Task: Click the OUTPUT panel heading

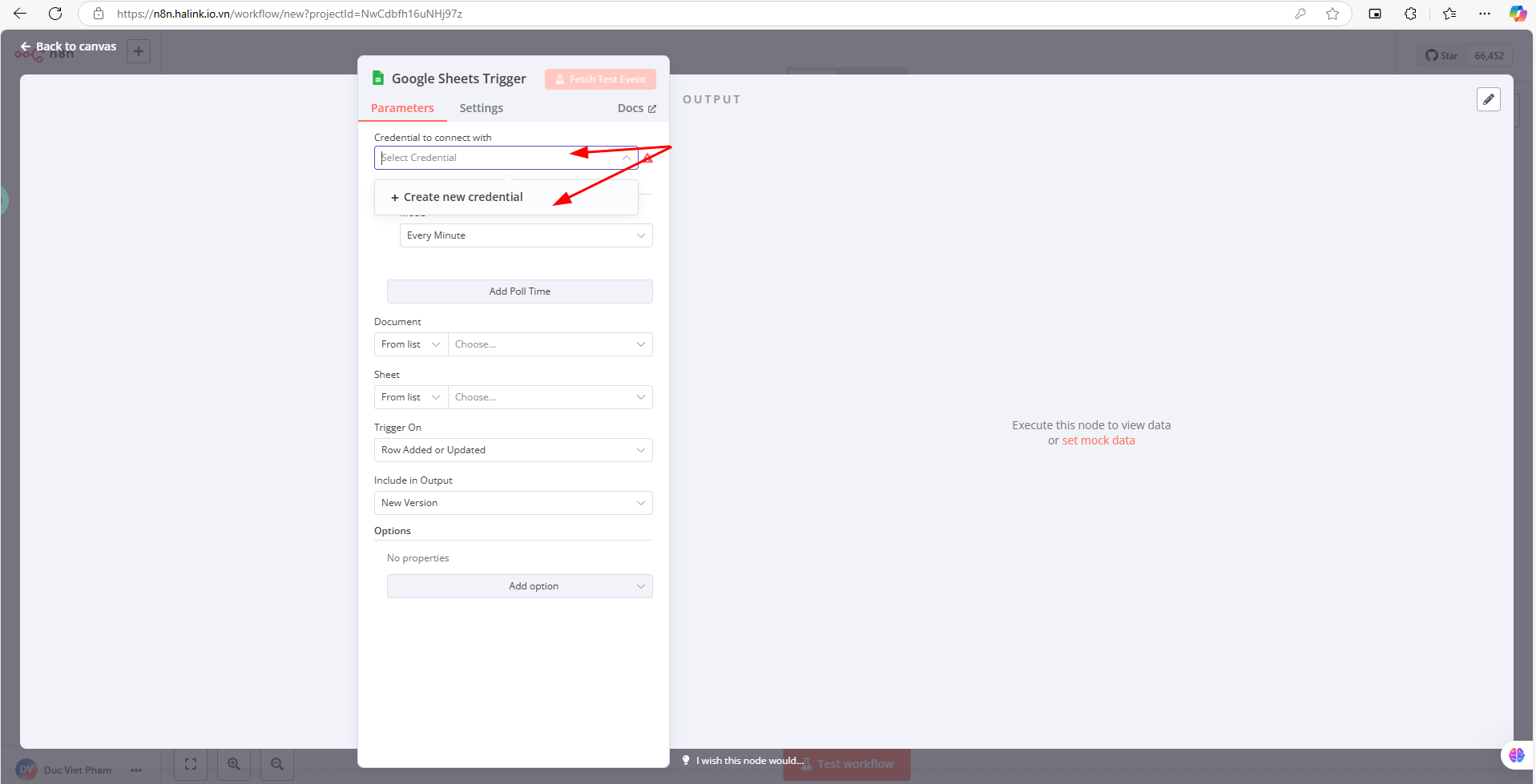Action: [712, 99]
